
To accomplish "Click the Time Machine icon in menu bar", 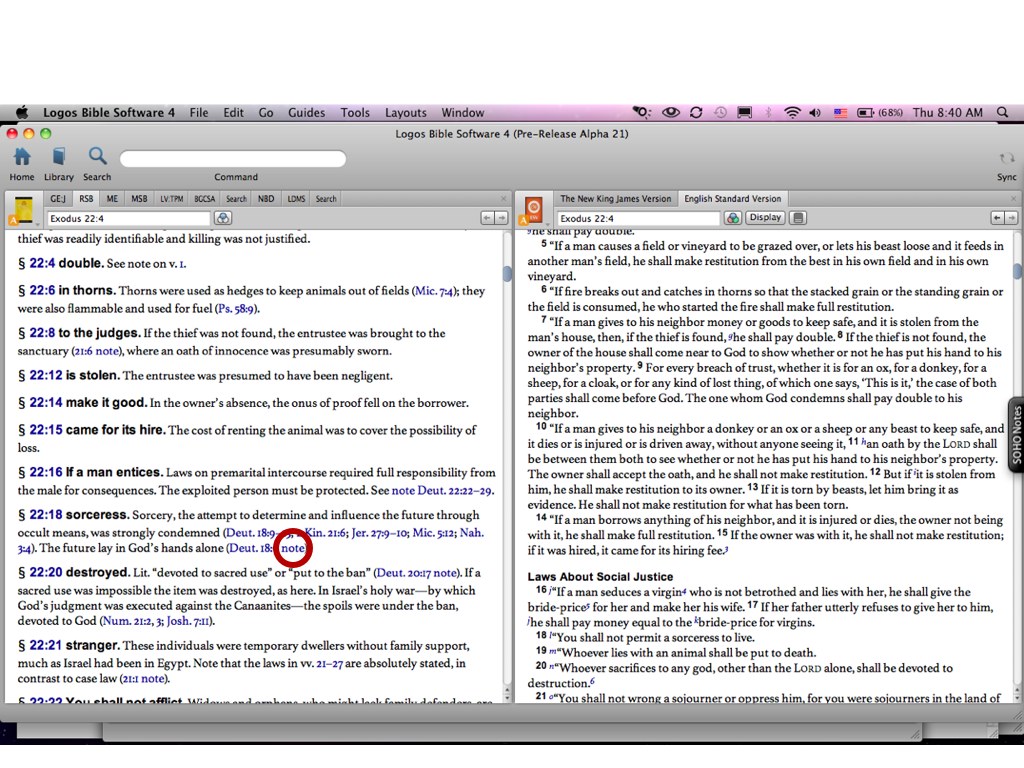I will (x=720, y=112).
